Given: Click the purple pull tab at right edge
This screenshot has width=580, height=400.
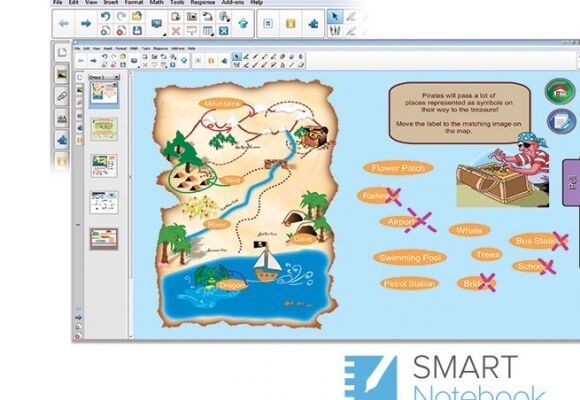Looking at the screenshot, I should [x=571, y=183].
